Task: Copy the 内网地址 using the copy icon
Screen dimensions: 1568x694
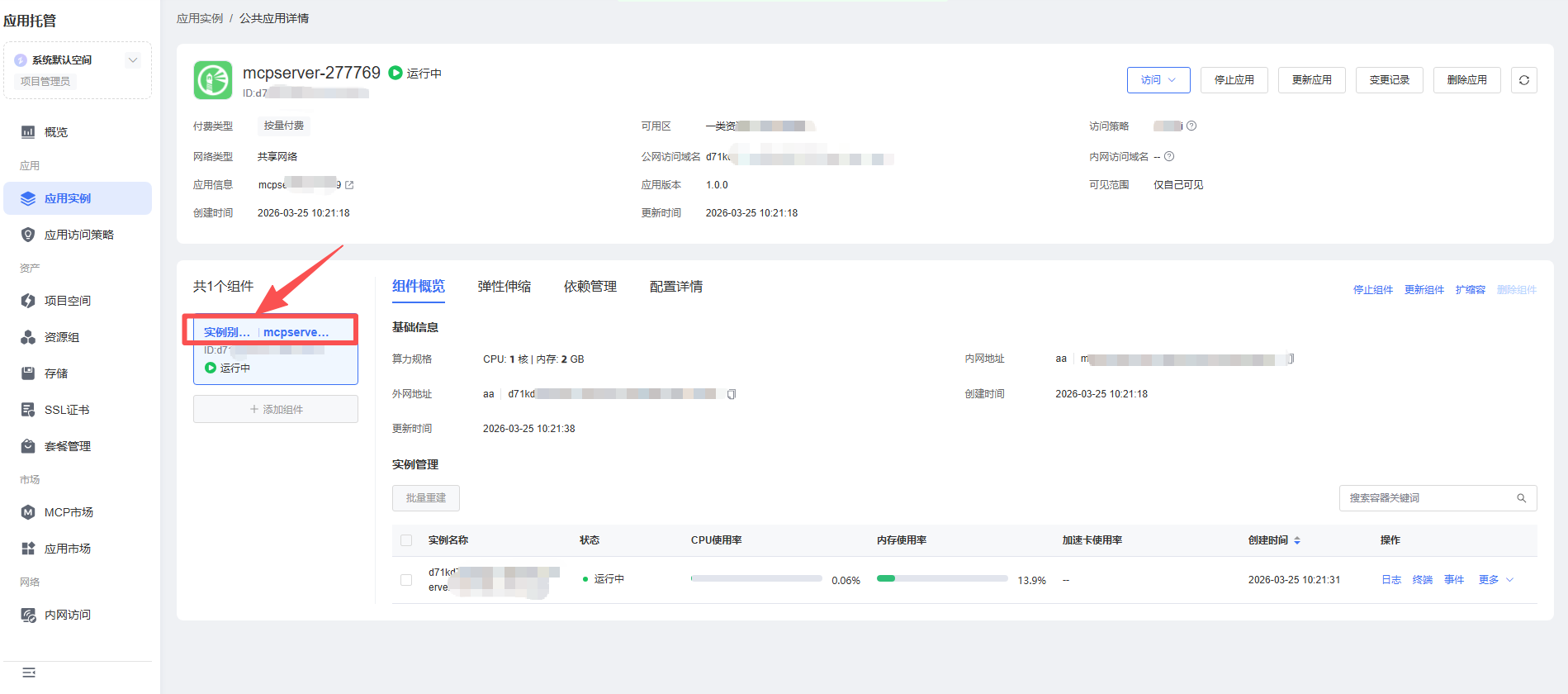Action: (1291, 359)
